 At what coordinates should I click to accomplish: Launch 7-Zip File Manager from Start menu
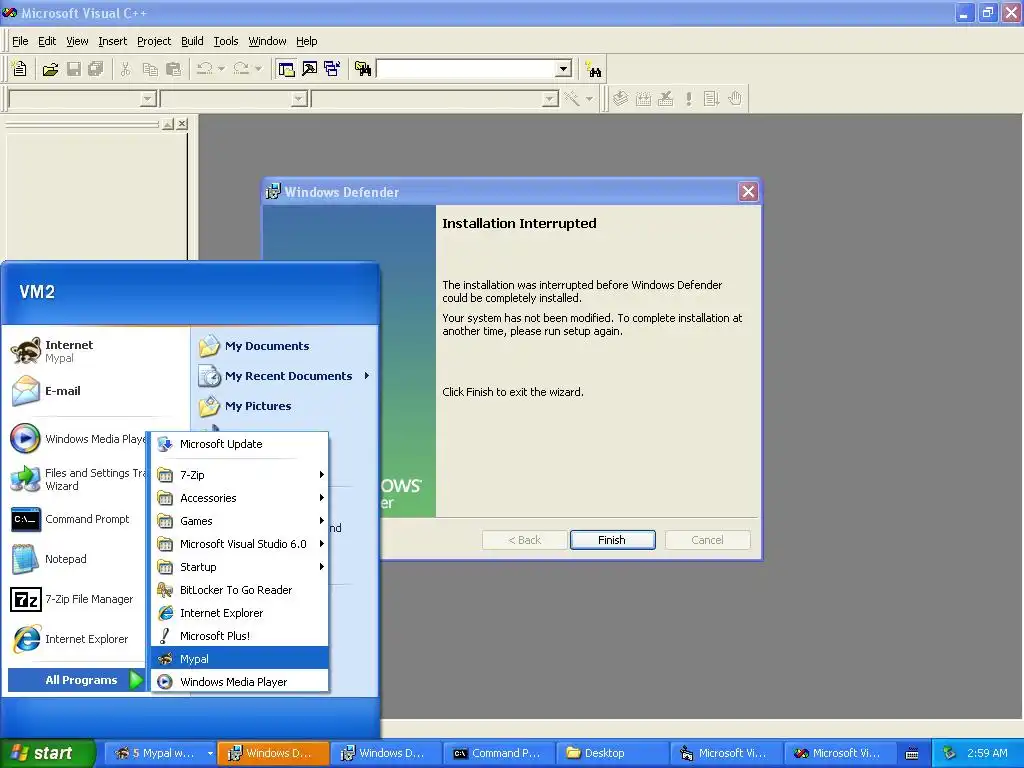(x=74, y=599)
